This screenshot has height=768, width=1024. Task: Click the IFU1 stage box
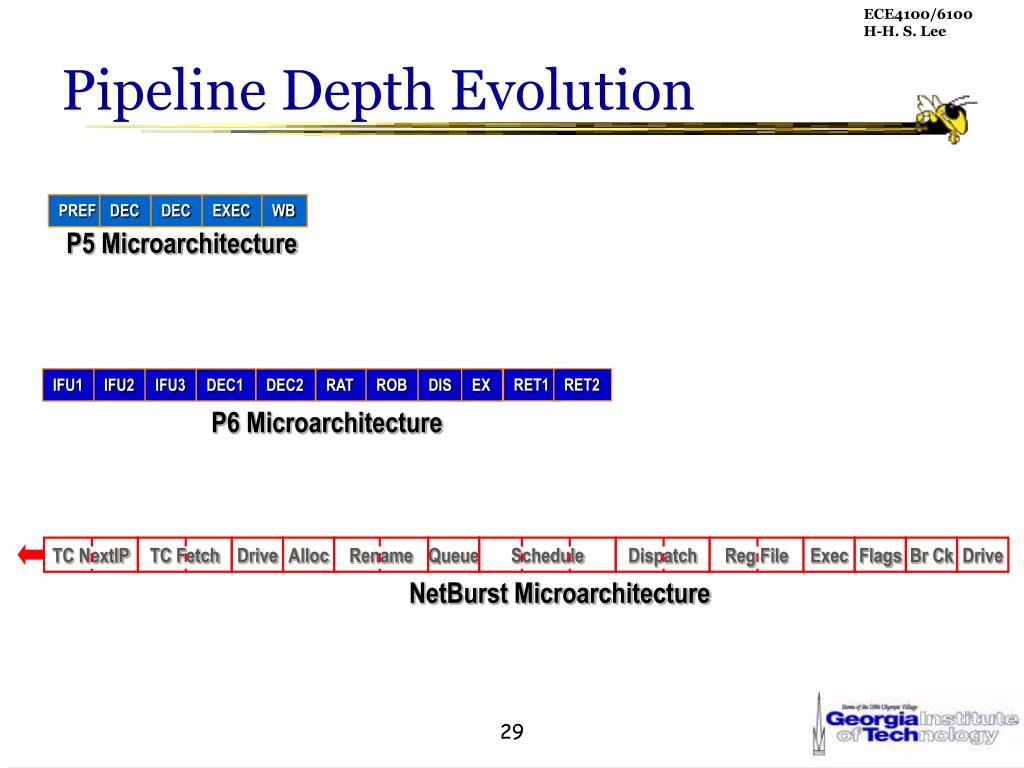pyautogui.click(x=68, y=385)
